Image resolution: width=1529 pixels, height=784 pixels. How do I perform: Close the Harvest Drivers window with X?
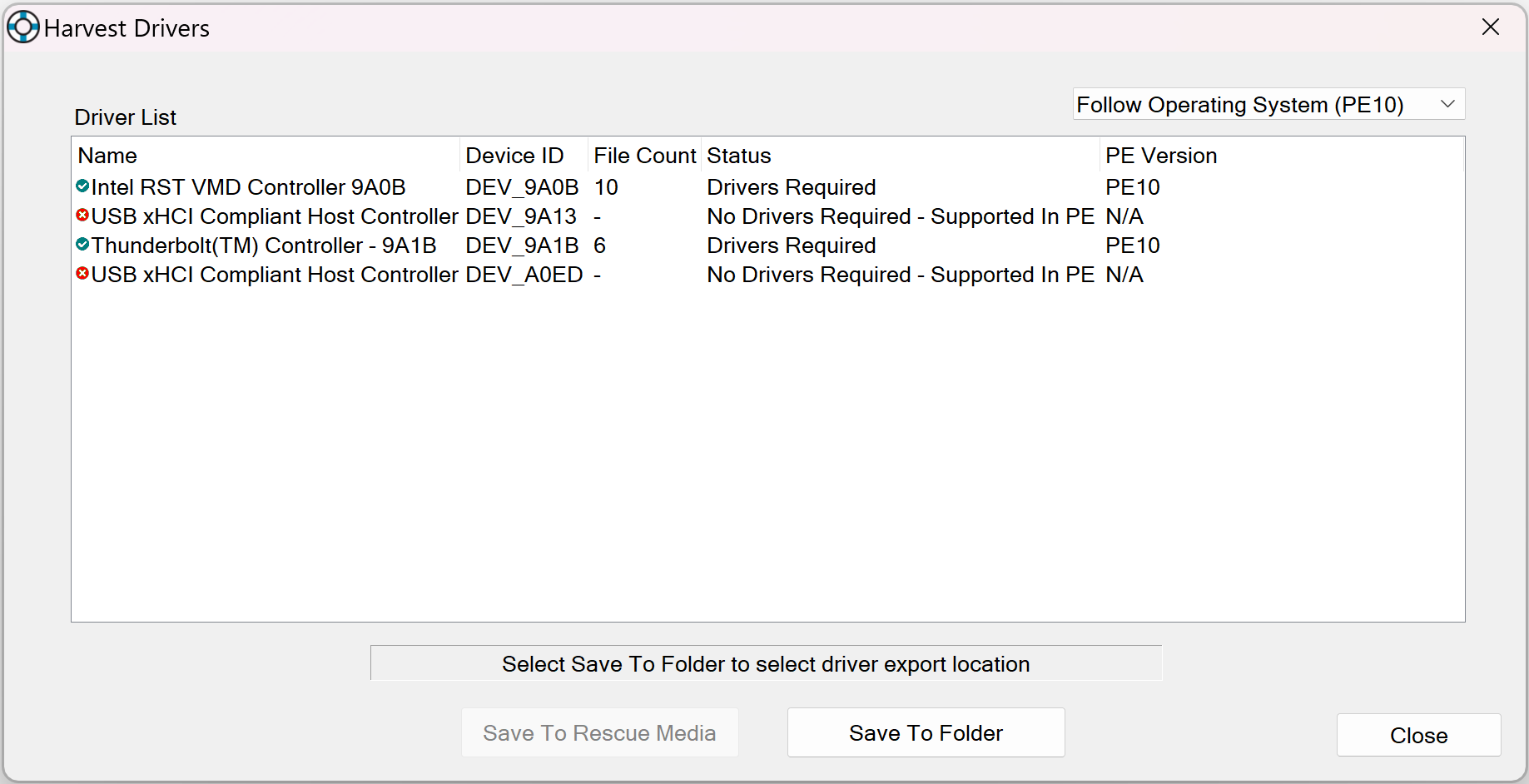1491,27
